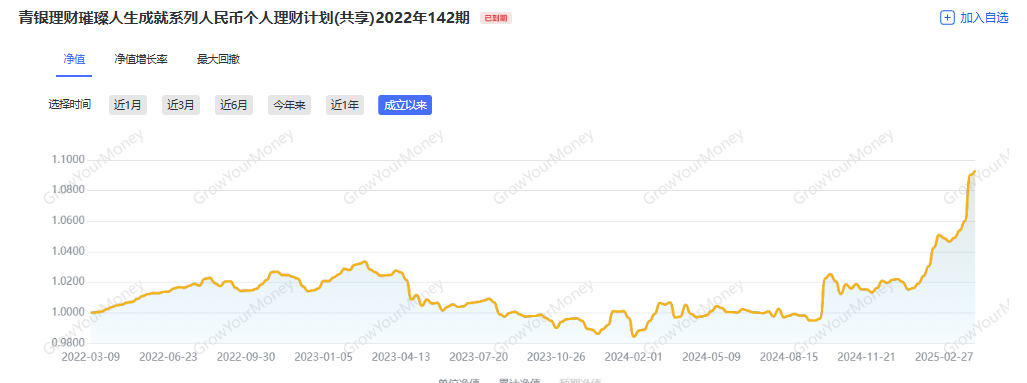Click the 已到期 status badge

pos(496,18)
